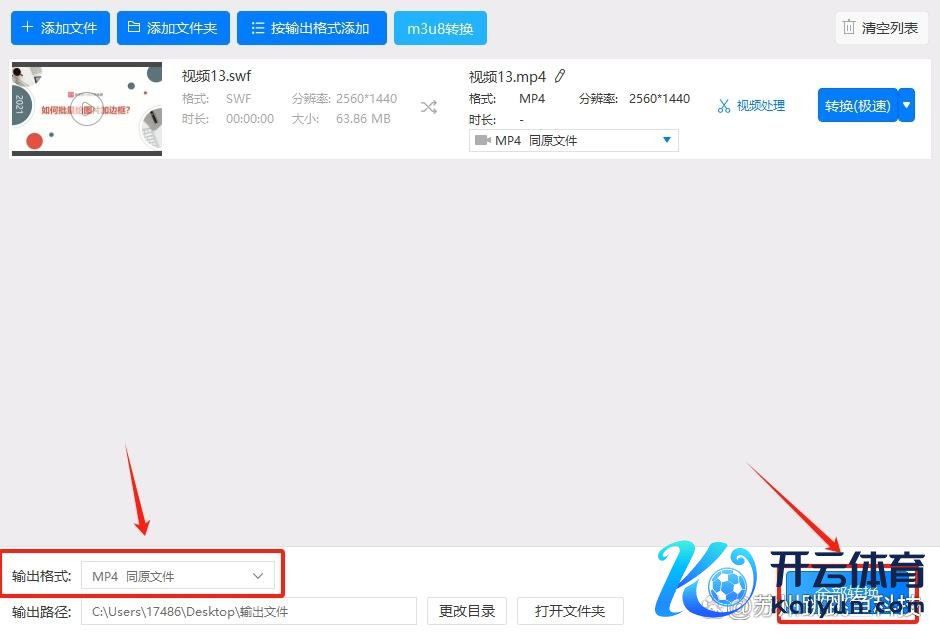Click the list icon on 按输出格式添加

click(258, 28)
